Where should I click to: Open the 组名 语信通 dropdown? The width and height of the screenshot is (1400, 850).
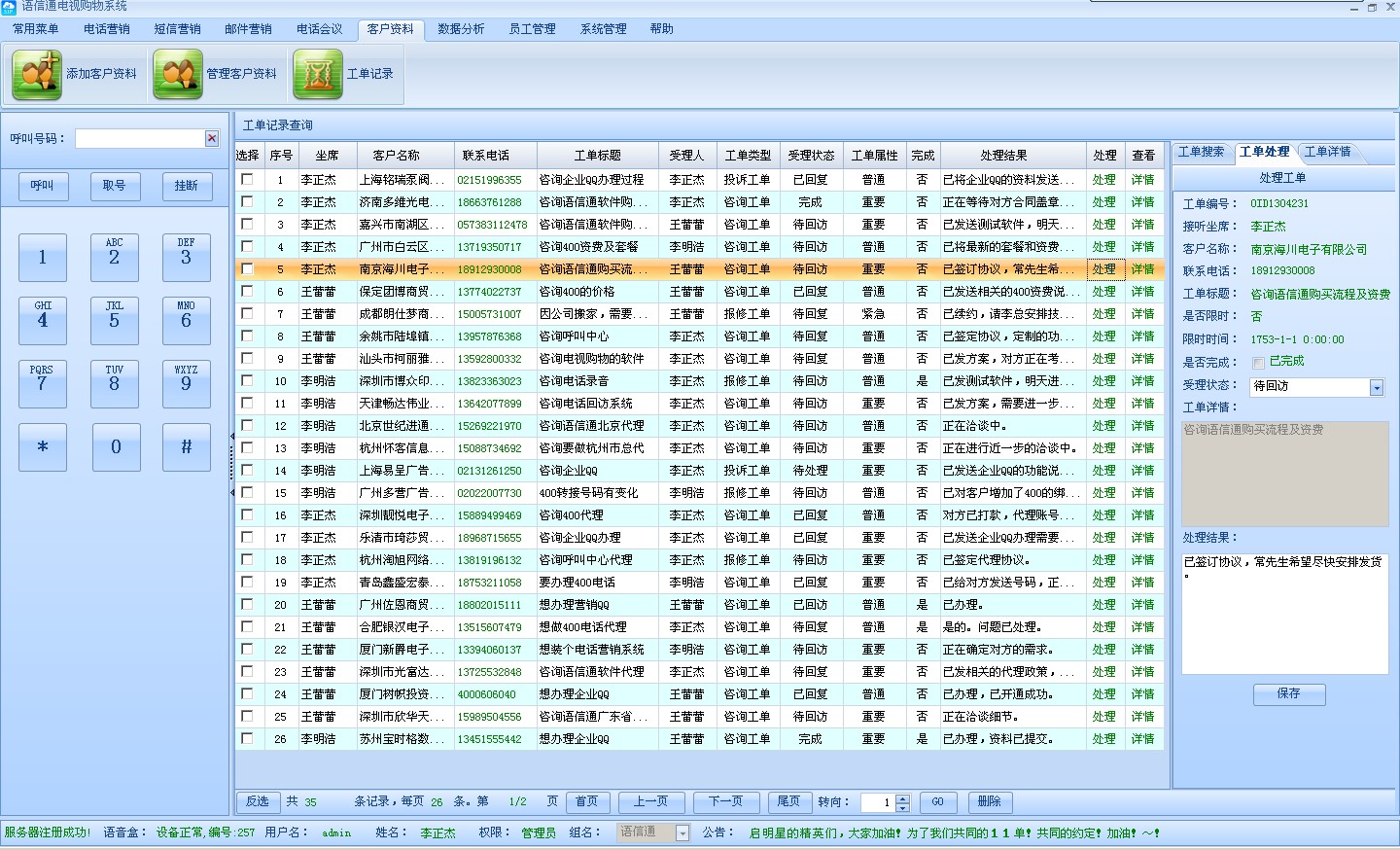[x=682, y=833]
